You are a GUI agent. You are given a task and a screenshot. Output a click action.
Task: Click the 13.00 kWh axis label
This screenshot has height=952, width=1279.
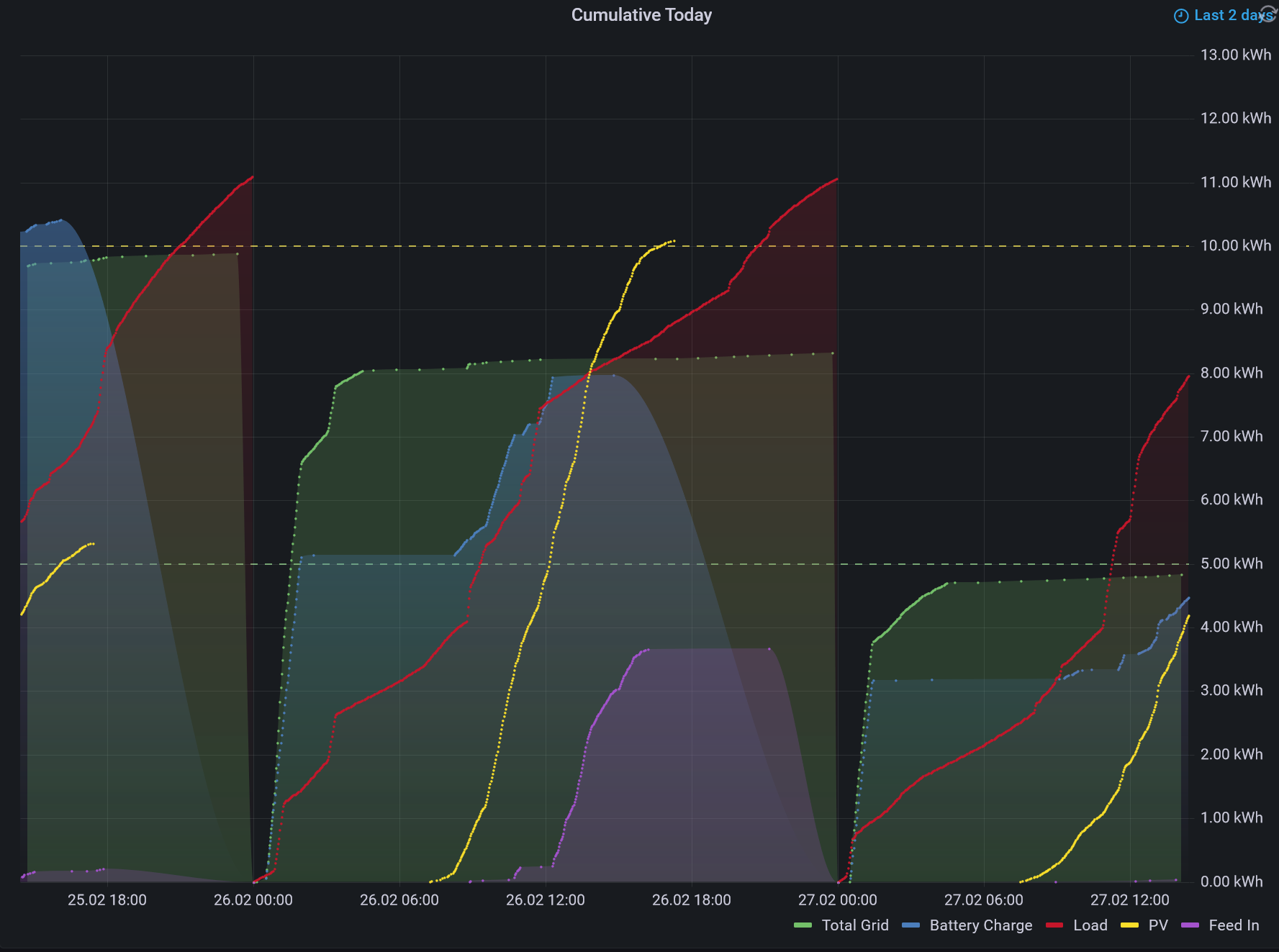coord(1235,55)
